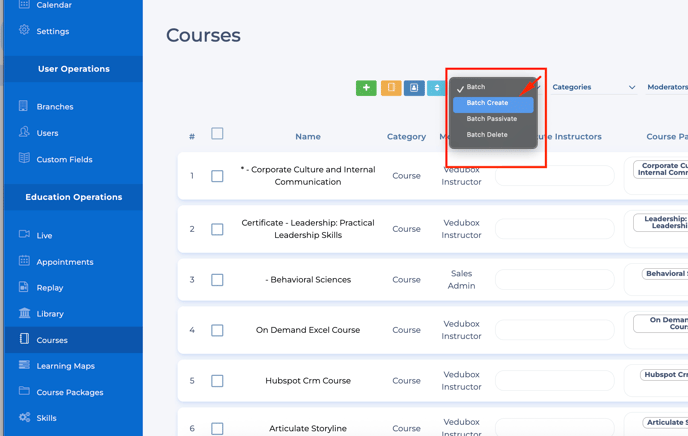Expand the Categories filter dropdown
The image size is (688, 436).
593,87
